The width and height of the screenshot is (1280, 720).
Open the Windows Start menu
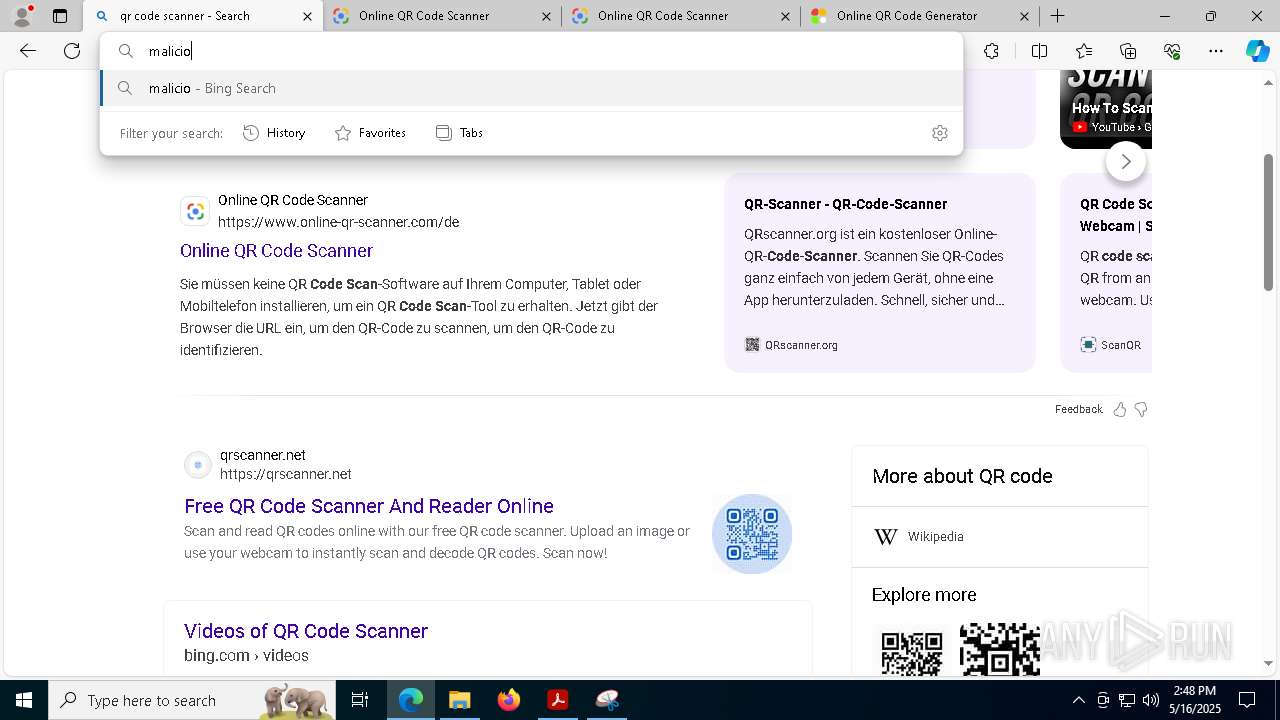click(24, 700)
